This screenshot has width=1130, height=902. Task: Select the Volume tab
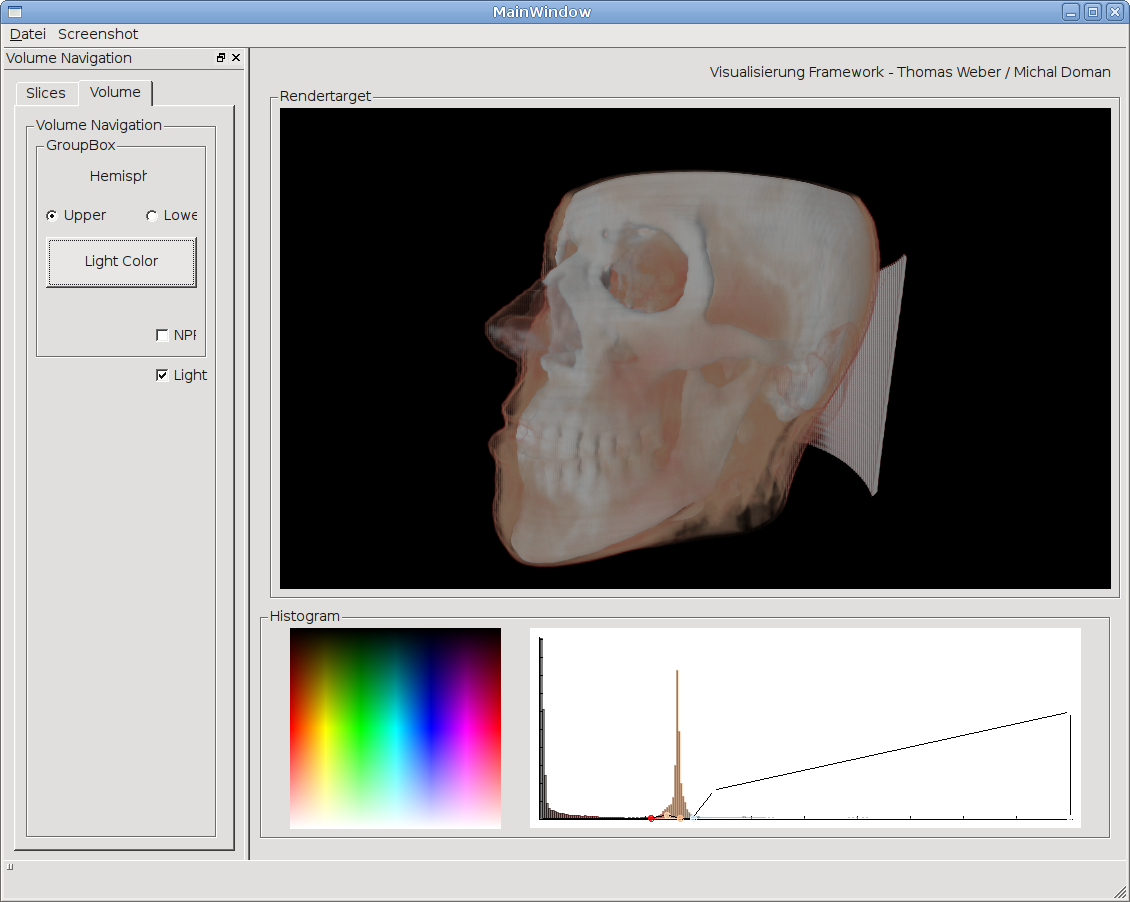tap(115, 92)
